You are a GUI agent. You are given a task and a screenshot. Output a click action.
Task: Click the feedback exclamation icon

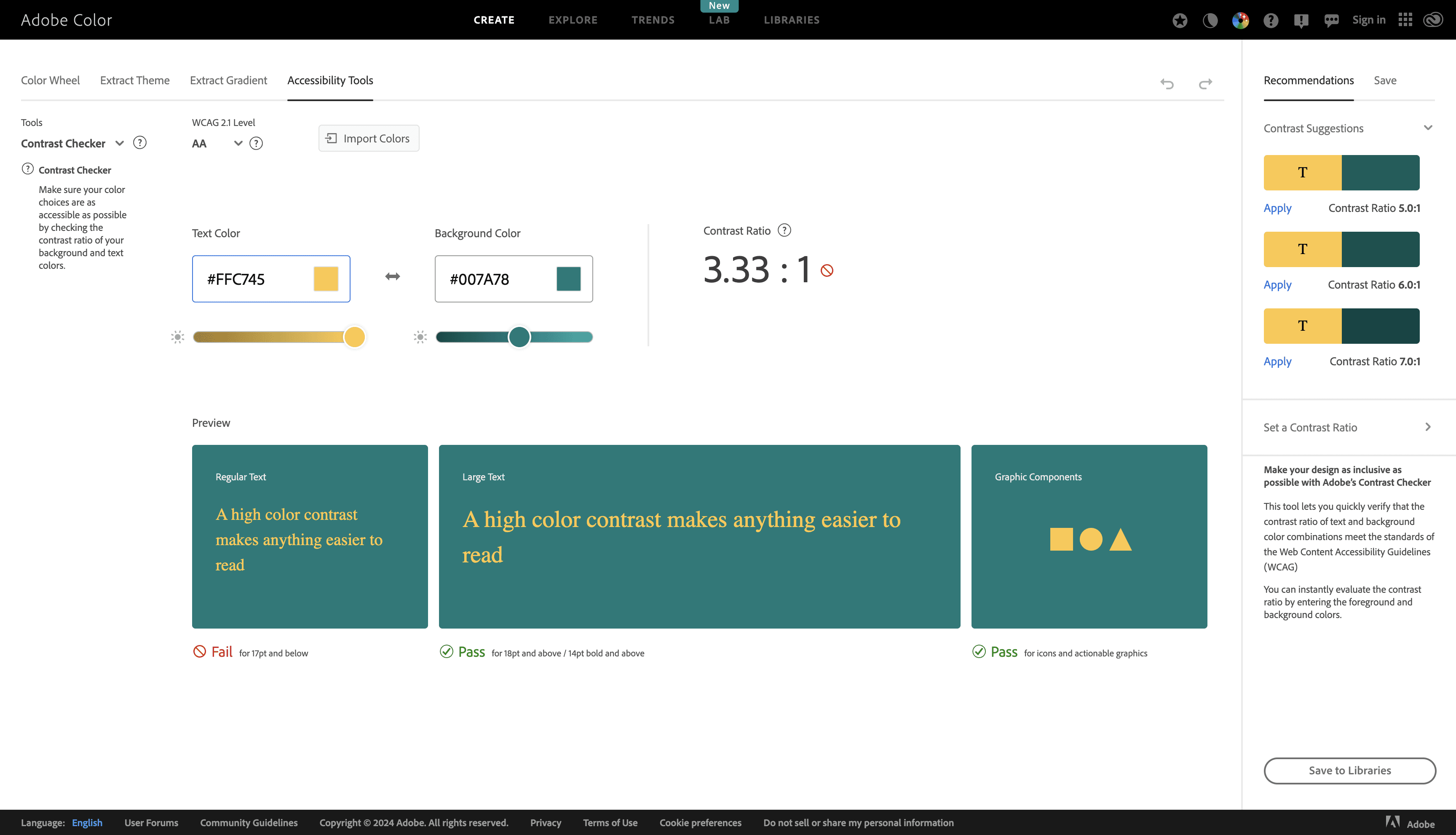point(1301,21)
